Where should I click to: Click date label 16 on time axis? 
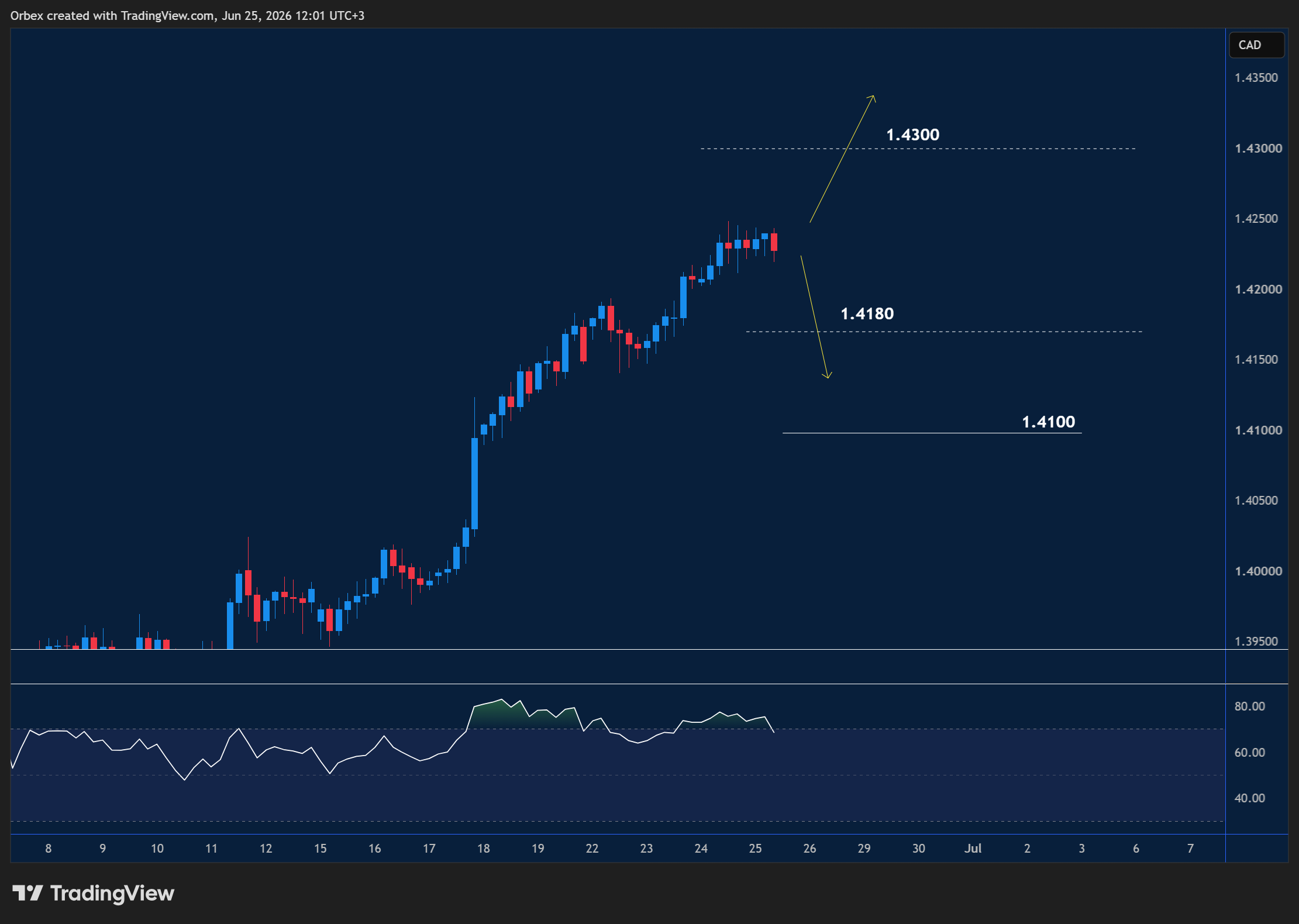374,849
